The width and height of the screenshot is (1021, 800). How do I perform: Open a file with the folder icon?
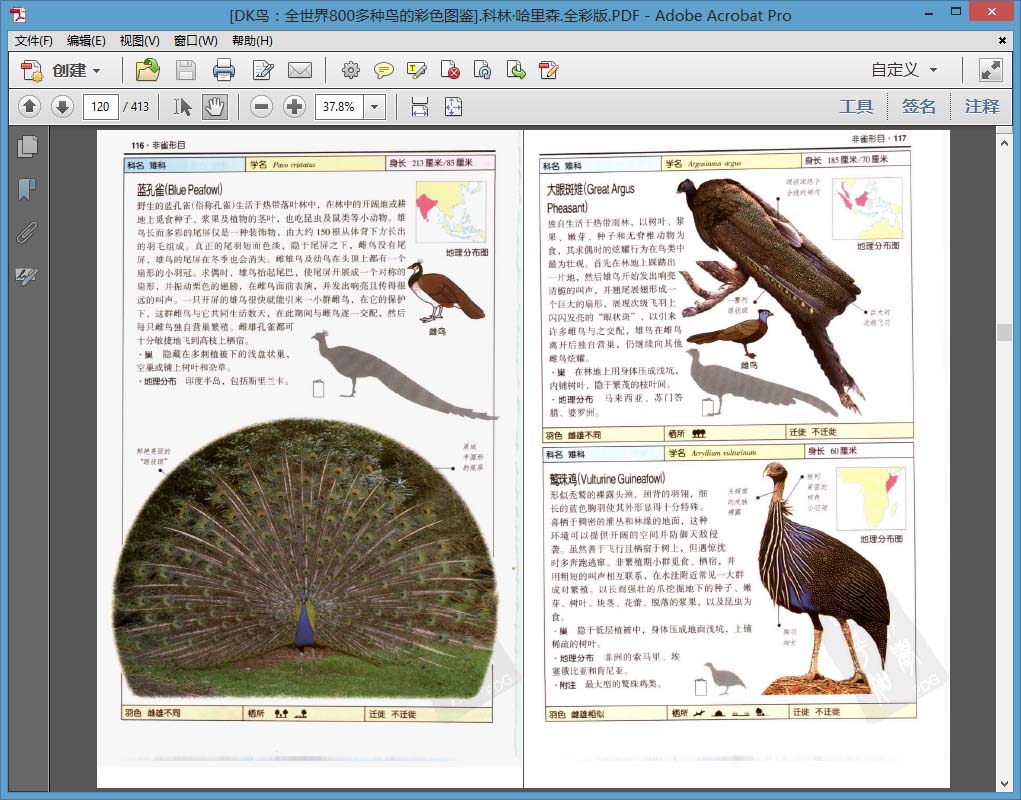click(148, 70)
